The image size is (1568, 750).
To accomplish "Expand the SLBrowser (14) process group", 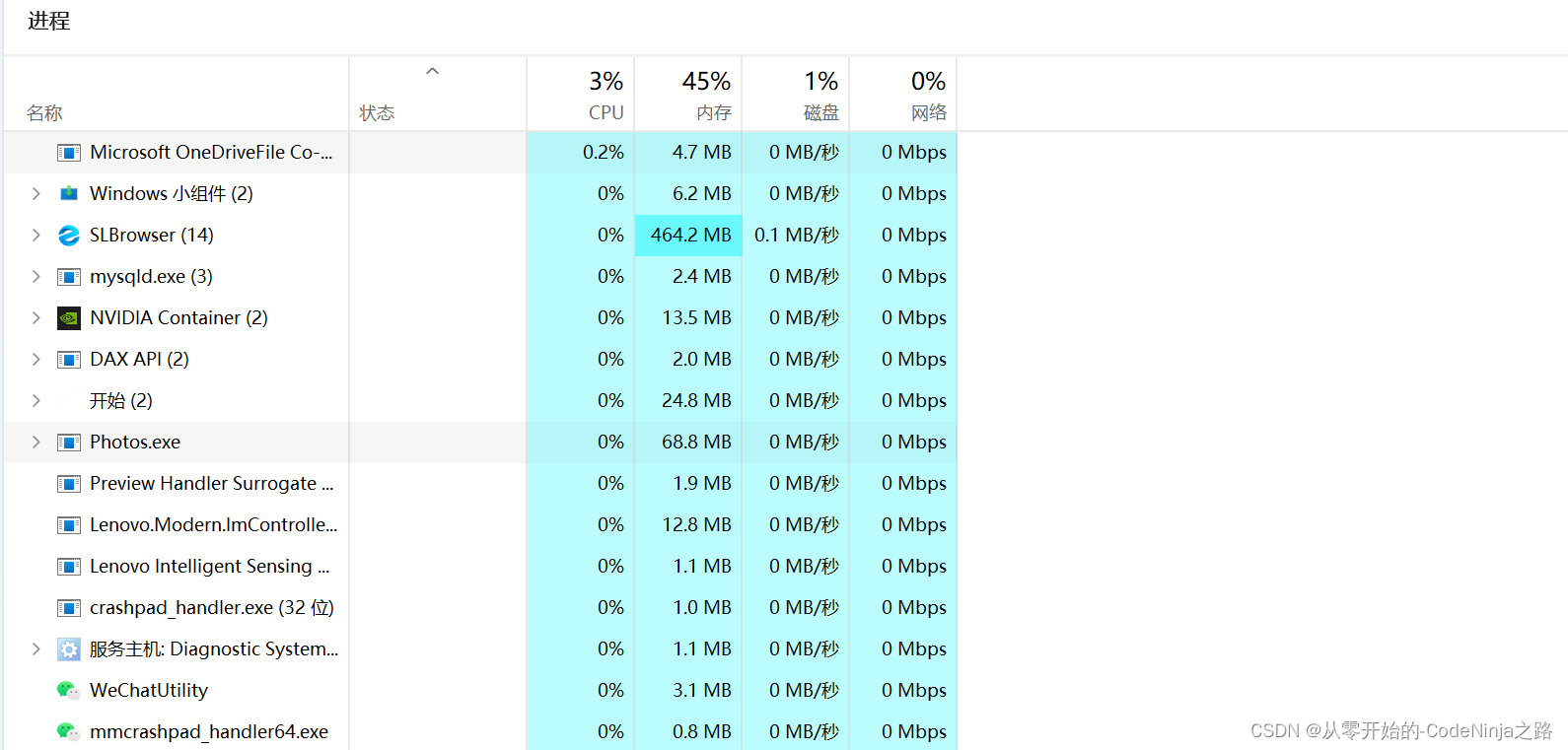I will (x=36, y=236).
